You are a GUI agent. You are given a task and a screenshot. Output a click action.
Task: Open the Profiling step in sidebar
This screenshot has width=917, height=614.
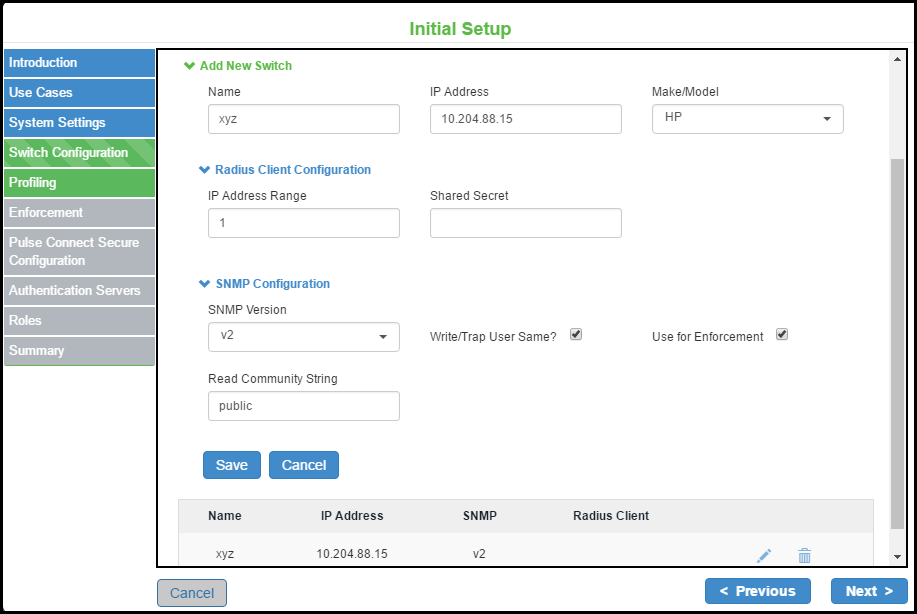(x=79, y=183)
